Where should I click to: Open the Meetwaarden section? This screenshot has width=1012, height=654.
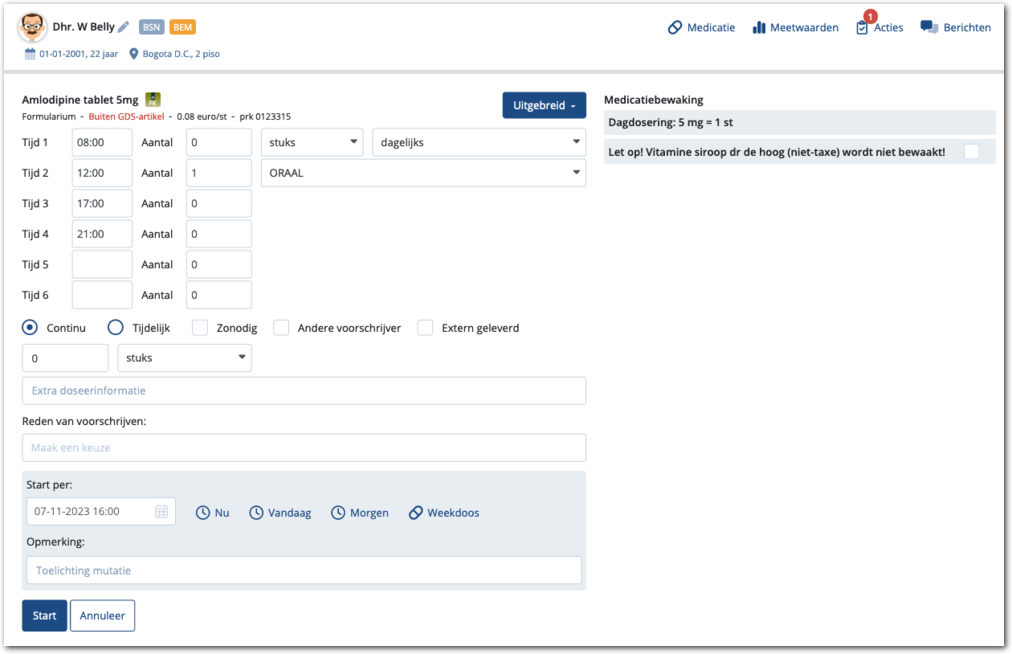pyautogui.click(x=795, y=27)
